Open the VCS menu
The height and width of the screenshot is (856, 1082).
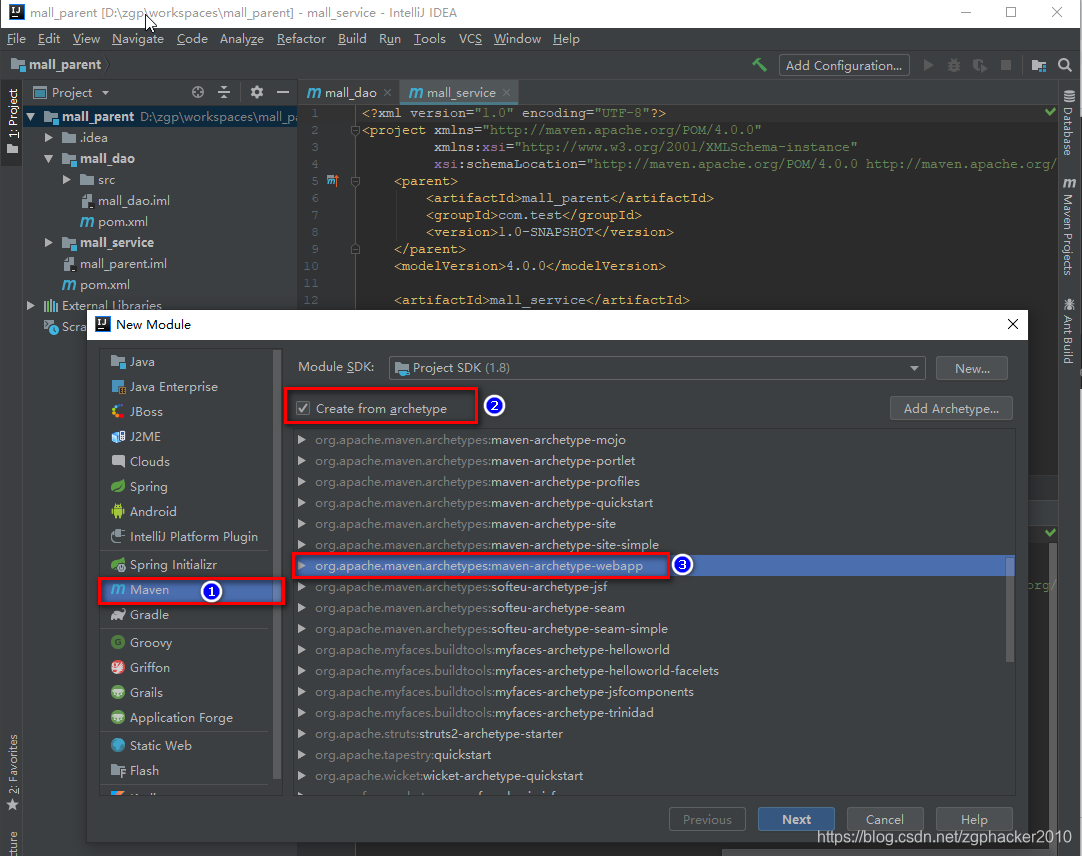pyautogui.click(x=470, y=39)
